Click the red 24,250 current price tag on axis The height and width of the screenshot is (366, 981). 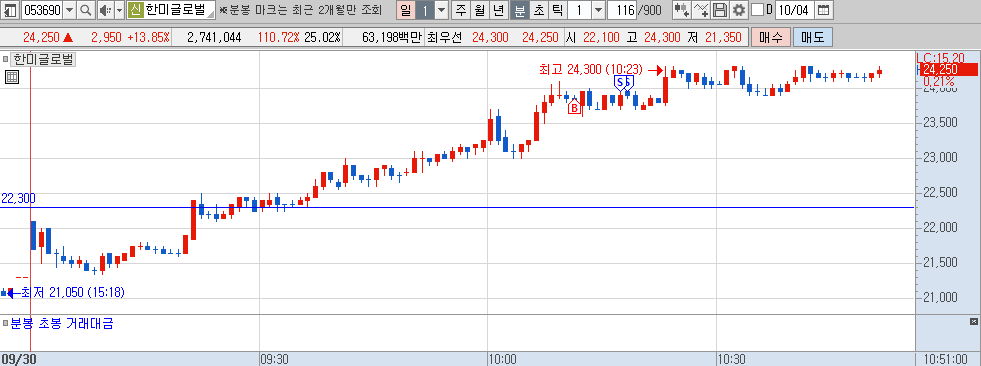[949, 69]
